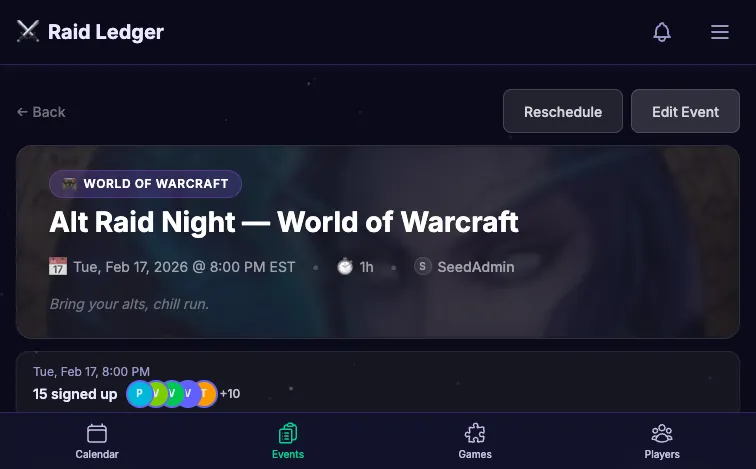The height and width of the screenshot is (469, 756).
Task: Open the SeedAdmin organizer name
Action: click(475, 267)
